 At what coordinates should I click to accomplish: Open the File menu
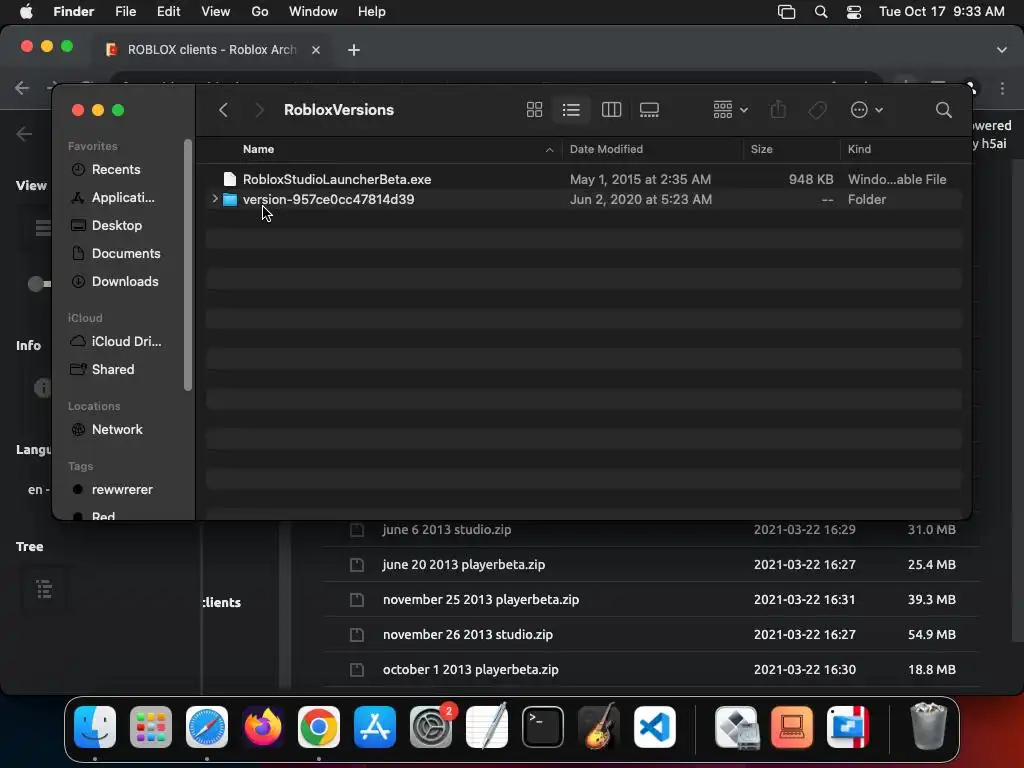click(125, 12)
